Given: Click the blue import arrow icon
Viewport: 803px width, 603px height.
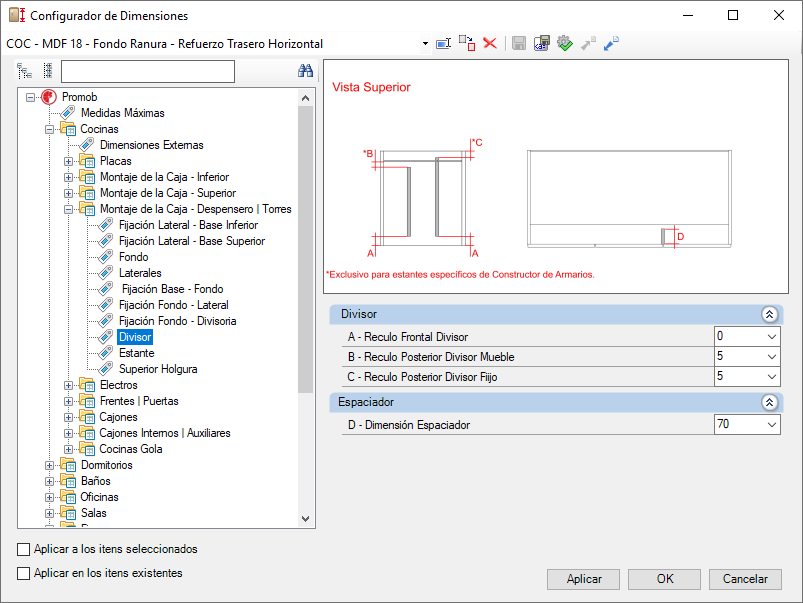Looking at the screenshot, I should [x=611, y=44].
